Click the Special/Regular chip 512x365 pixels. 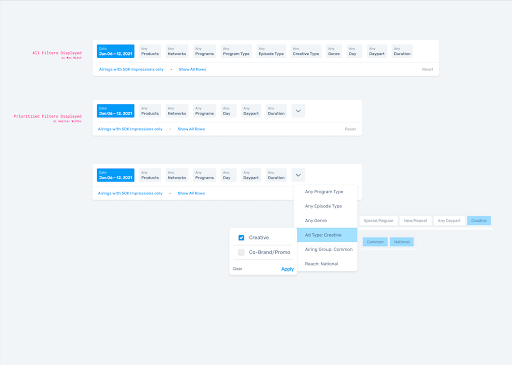point(378,220)
